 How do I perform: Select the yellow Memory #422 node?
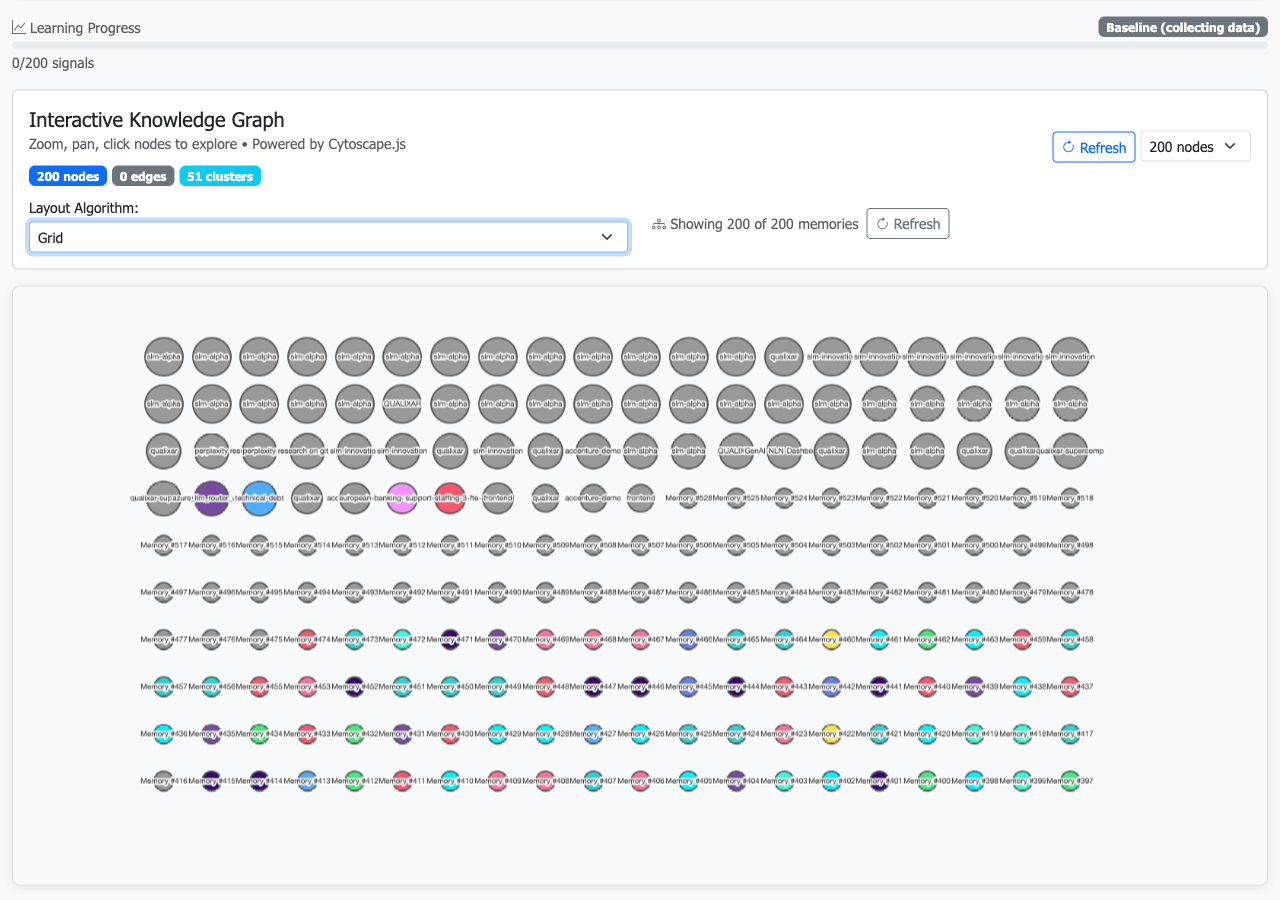point(831,734)
